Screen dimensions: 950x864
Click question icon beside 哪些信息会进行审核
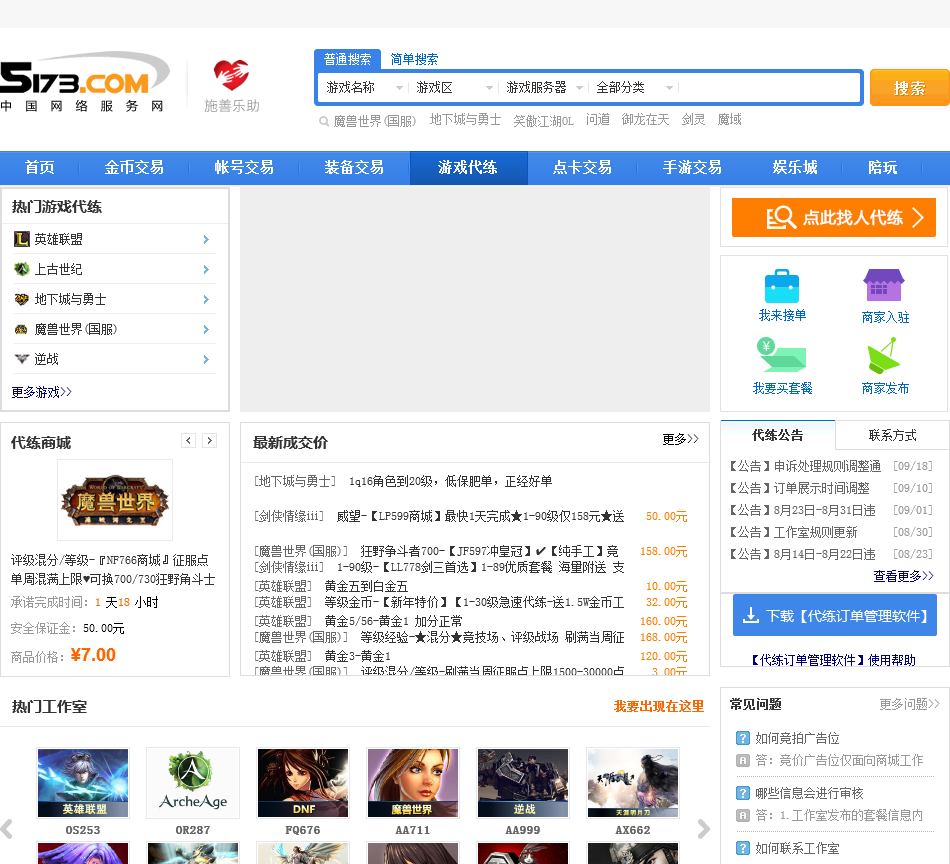(x=743, y=793)
